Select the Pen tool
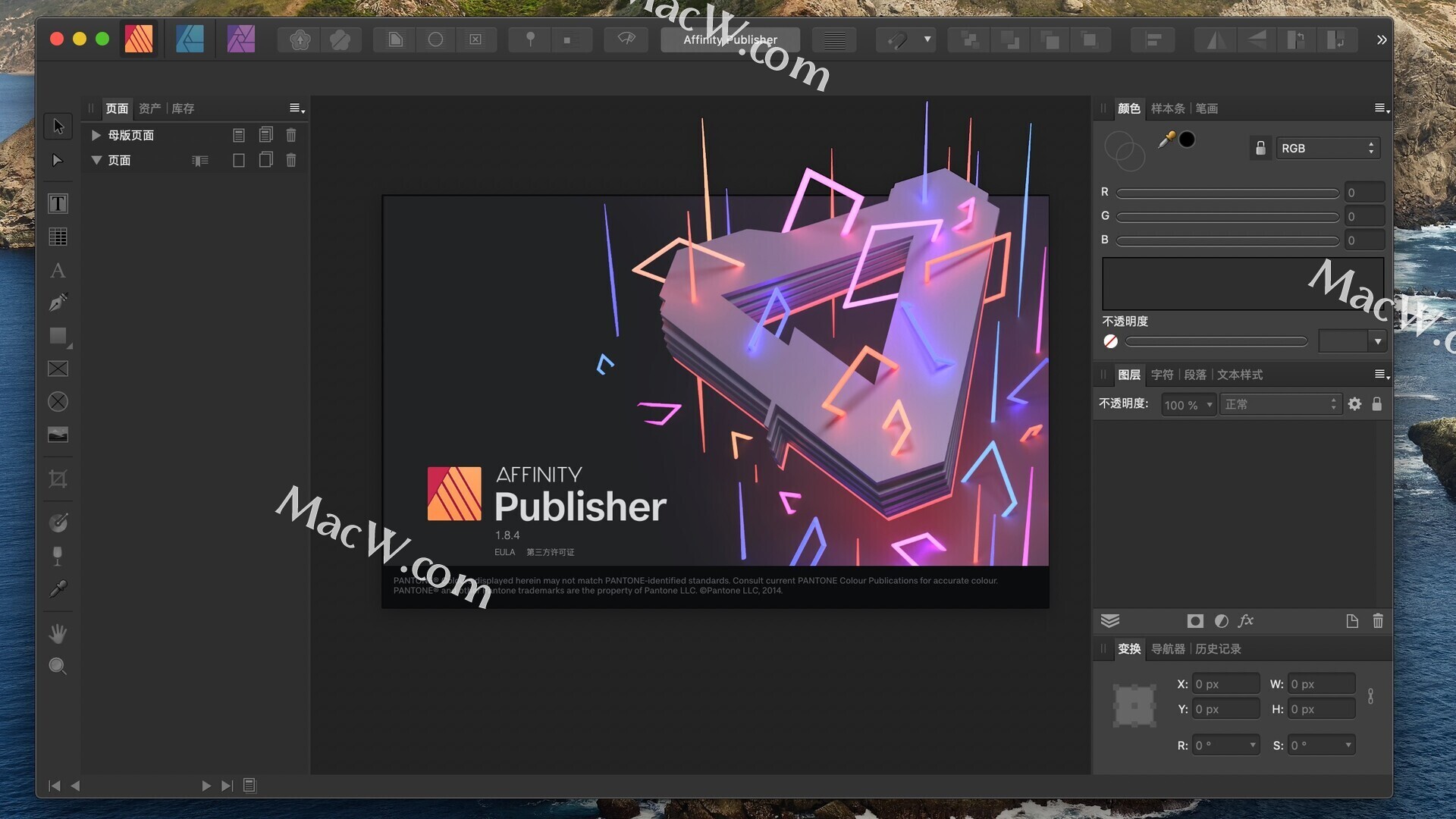Viewport: 1456px width, 819px height. [58, 303]
